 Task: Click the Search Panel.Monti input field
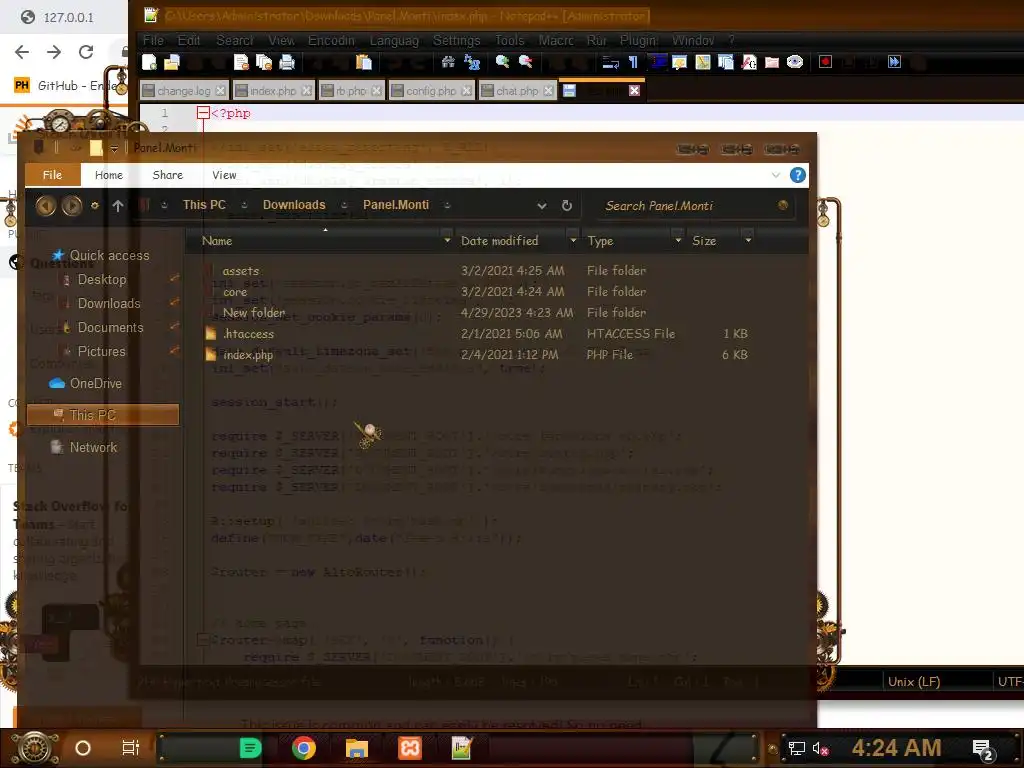point(694,206)
